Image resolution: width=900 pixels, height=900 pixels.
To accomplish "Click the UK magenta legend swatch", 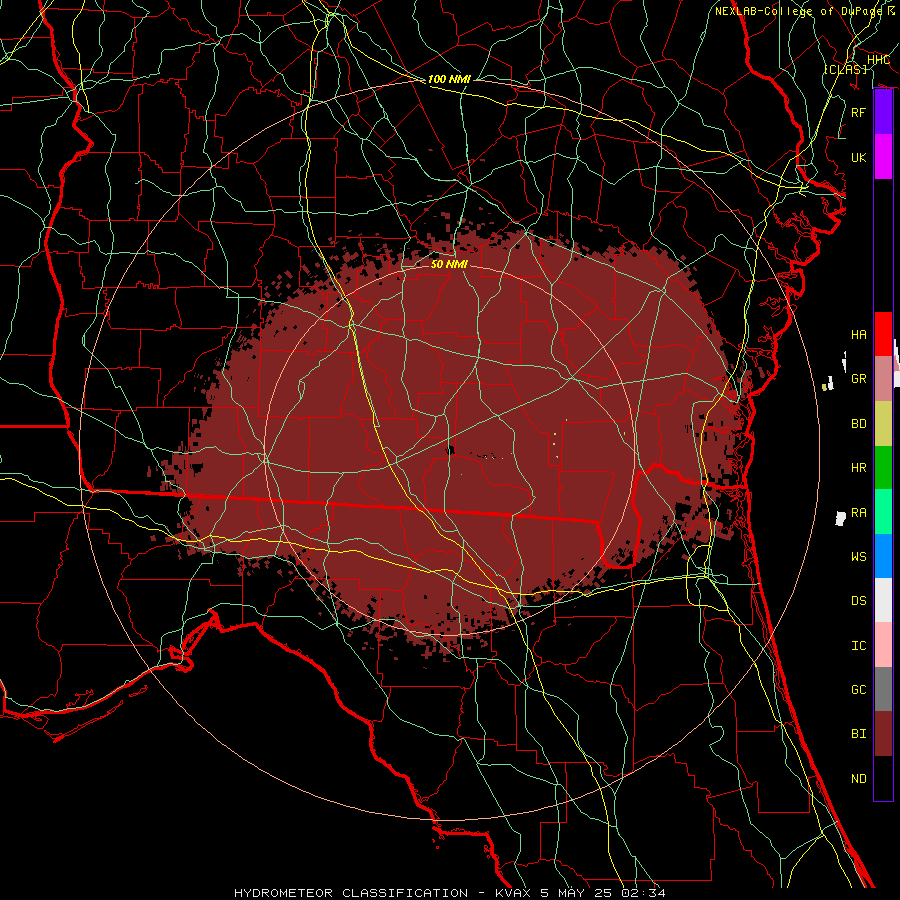I will point(883,157).
